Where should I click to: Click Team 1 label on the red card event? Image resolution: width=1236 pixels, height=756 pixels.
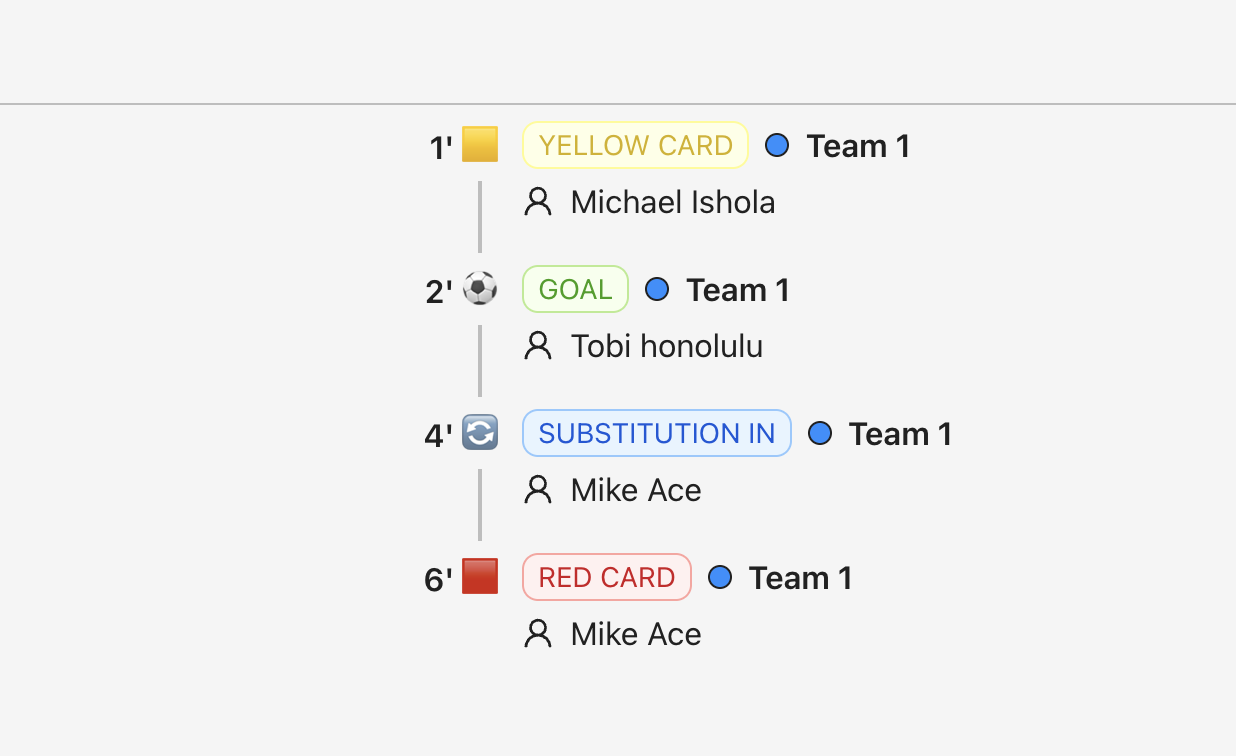click(x=800, y=578)
